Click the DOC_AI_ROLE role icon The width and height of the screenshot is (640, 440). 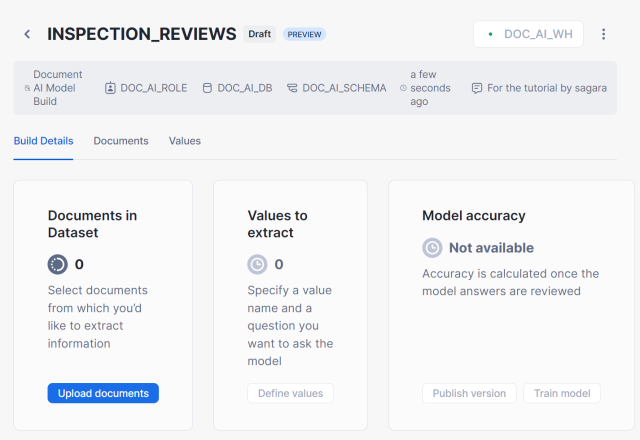tap(110, 88)
